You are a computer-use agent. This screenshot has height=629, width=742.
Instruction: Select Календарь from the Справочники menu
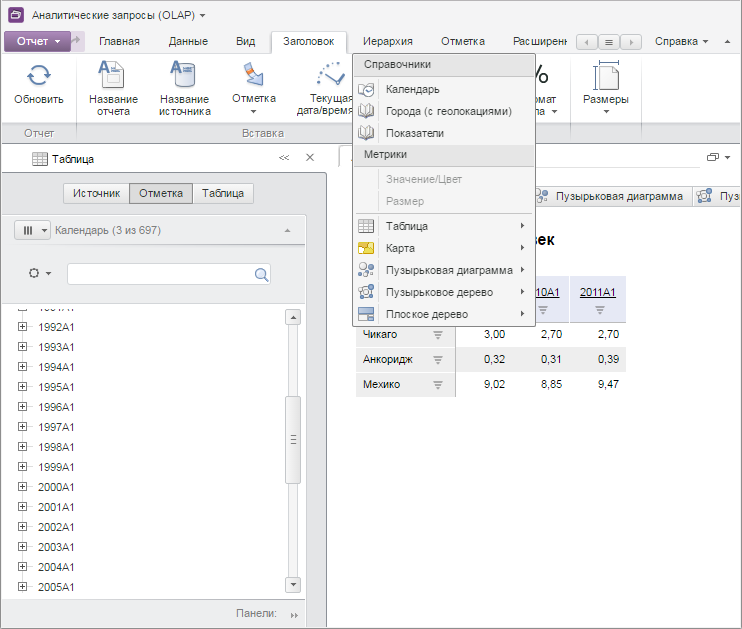coord(412,89)
